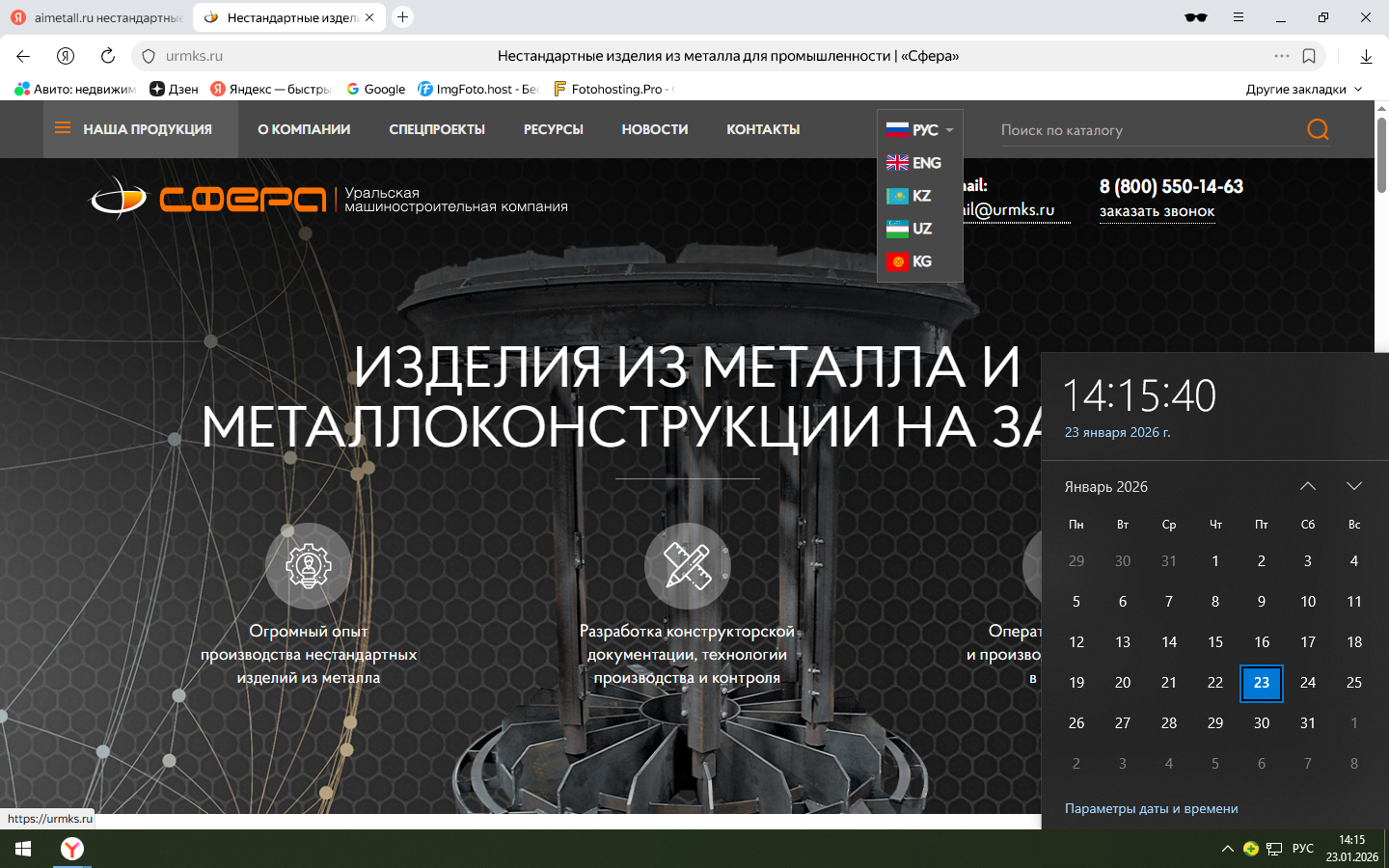Viewport: 1389px width, 868px height.
Task: Click the Январь 2026 calendar header
Action: [x=1106, y=487]
